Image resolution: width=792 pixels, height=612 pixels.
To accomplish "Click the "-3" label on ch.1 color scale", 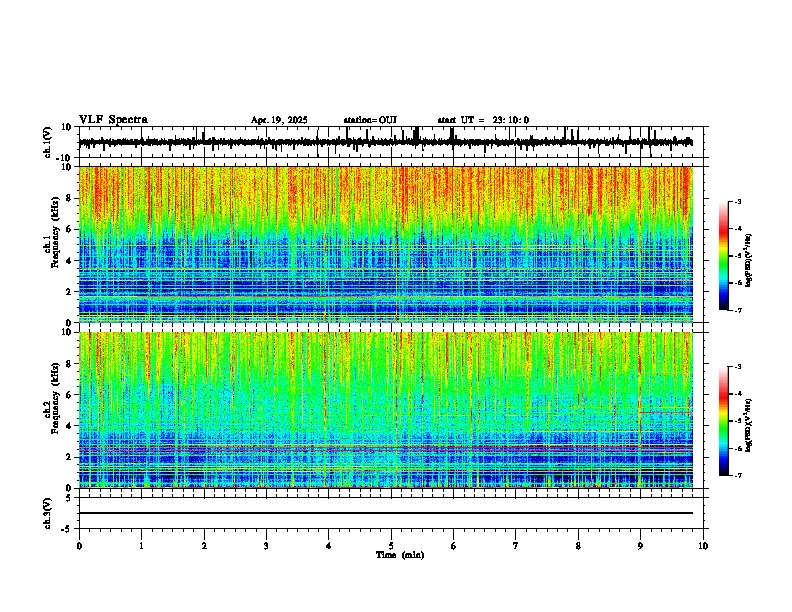I will pos(737,201).
